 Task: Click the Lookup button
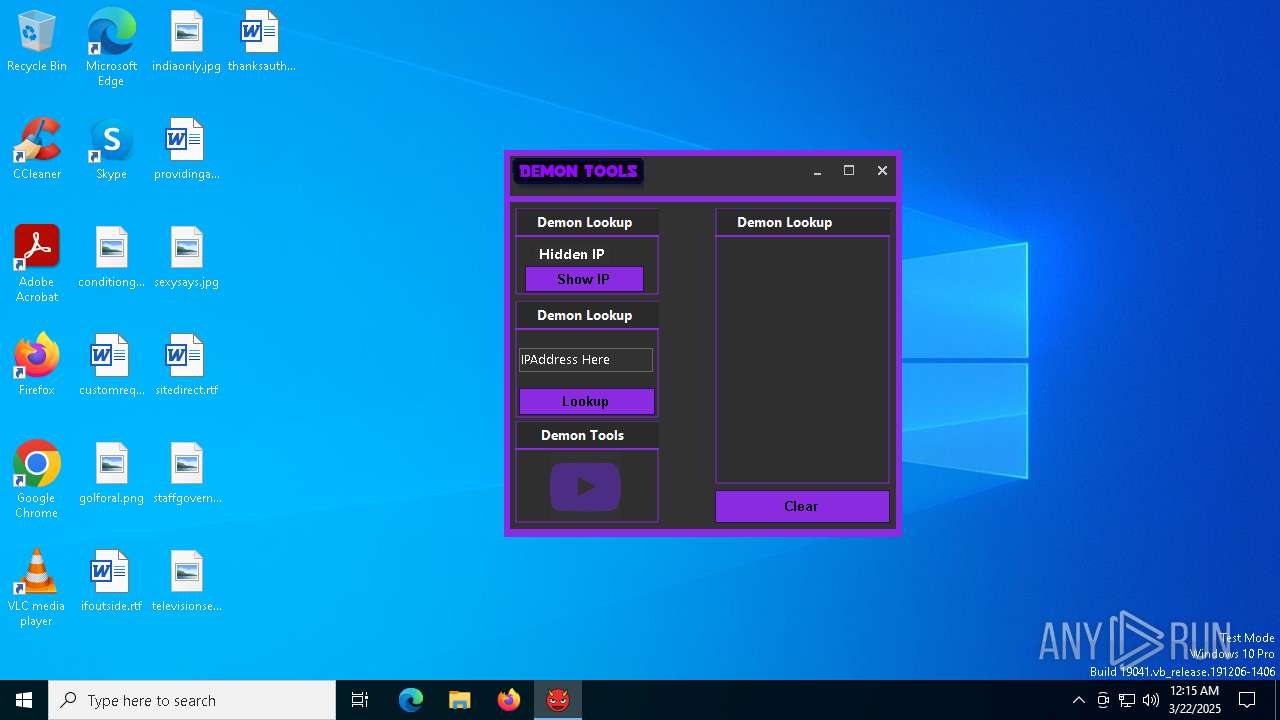[586, 401]
